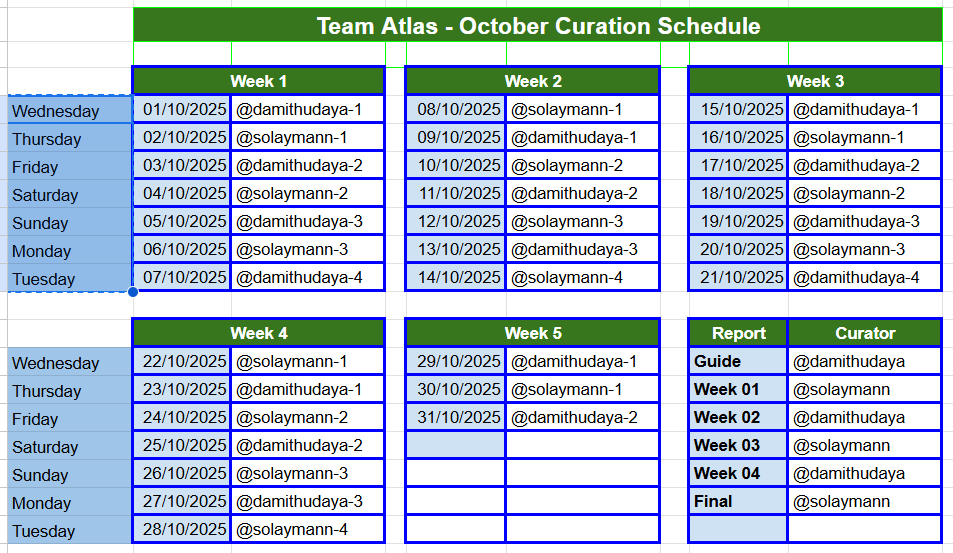Image resolution: width=953 pixels, height=553 pixels.
Task: Click the Week 5 header cell
Action: coord(532,333)
